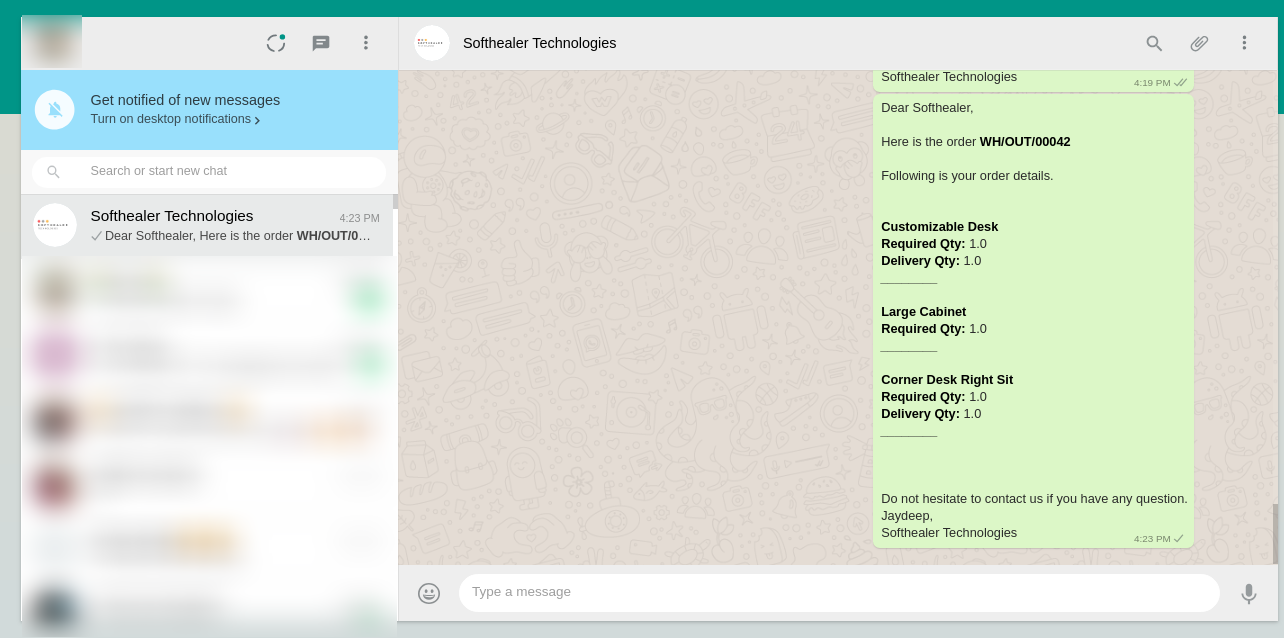1284x638 pixels.
Task: Click the Corner Desk Right Sit text
Action: (x=947, y=380)
